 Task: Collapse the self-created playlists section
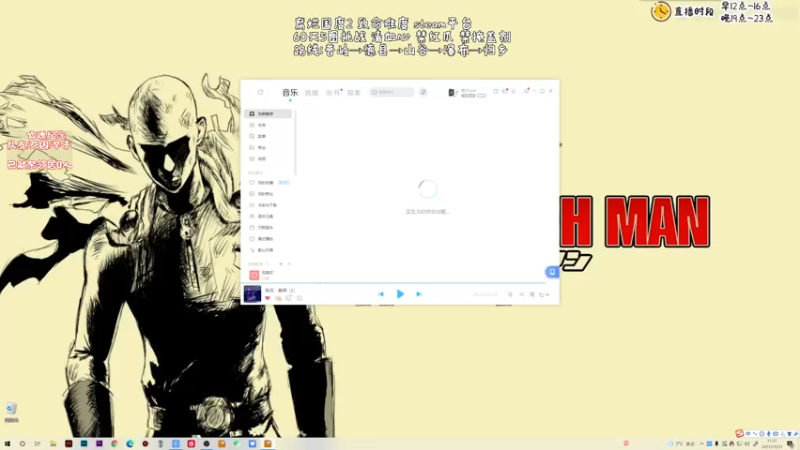(289, 264)
